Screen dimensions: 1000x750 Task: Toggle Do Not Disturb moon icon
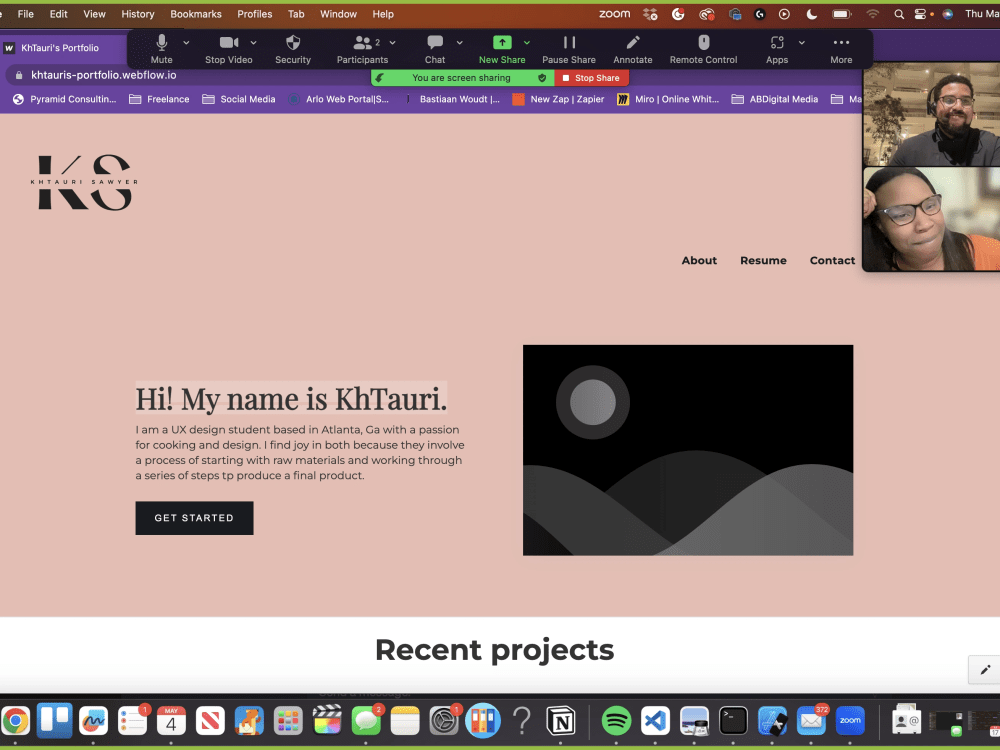(x=812, y=14)
